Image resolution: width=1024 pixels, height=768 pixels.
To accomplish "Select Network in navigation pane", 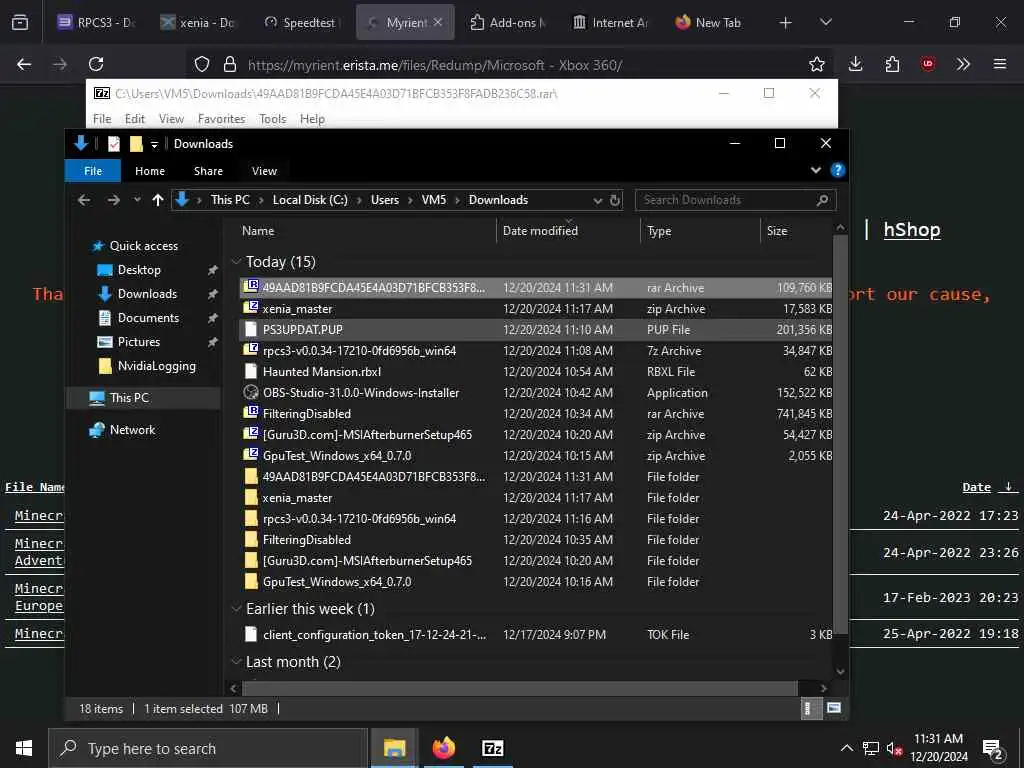I will click(132, 430).
